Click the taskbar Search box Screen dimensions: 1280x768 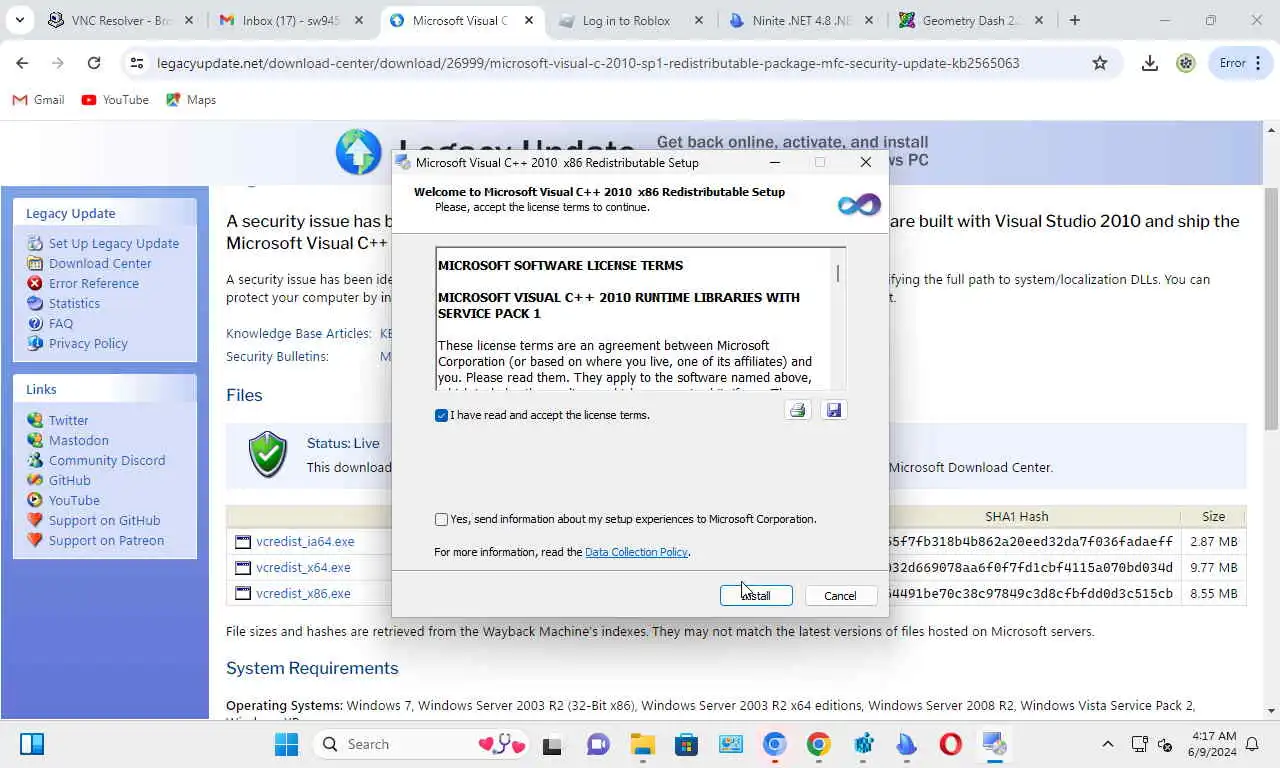pyautogui.click(x=420, y=744)
